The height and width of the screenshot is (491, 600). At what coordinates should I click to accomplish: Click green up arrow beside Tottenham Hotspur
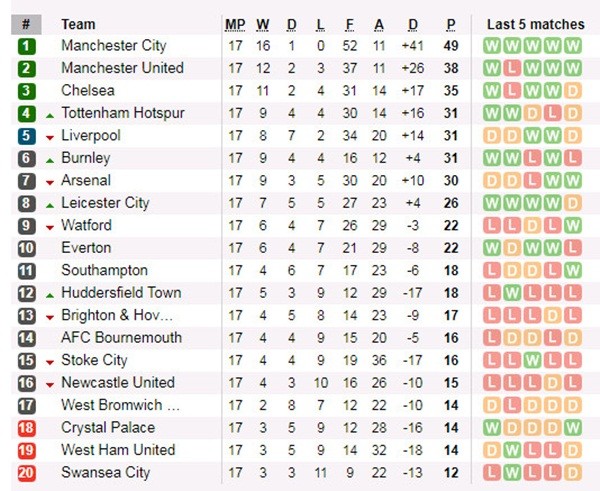click(x=50, y=114)
